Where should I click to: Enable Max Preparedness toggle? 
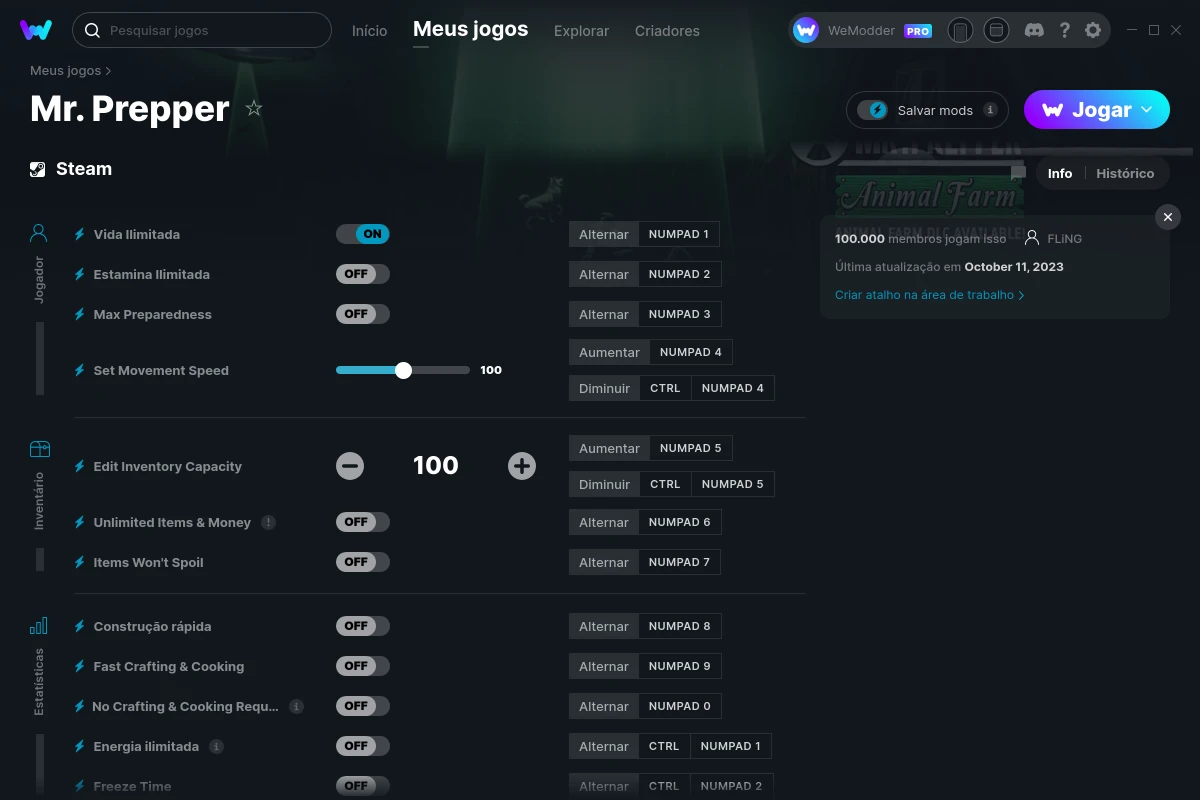pos(363,314)
